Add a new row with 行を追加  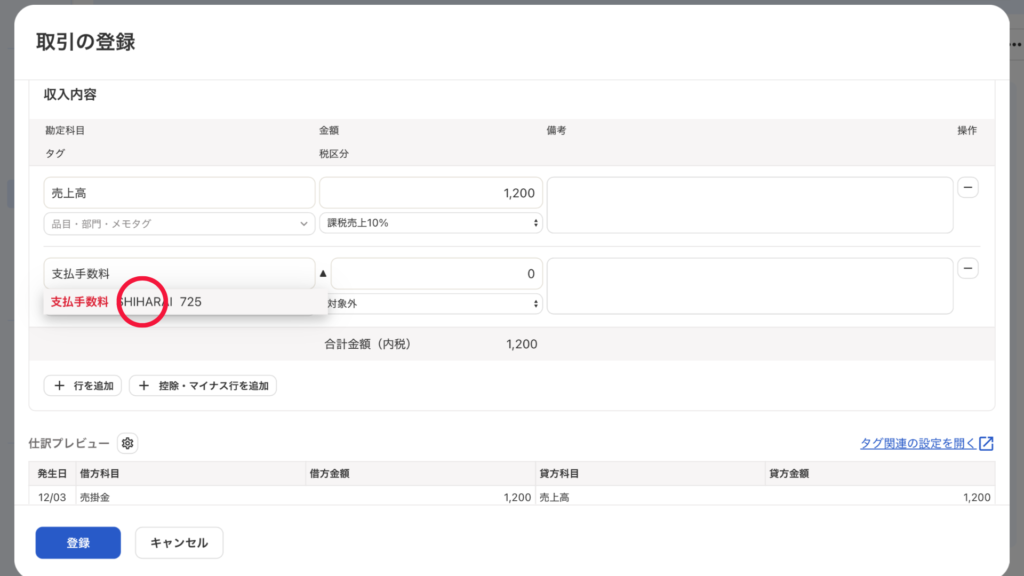tap(84, 386)
